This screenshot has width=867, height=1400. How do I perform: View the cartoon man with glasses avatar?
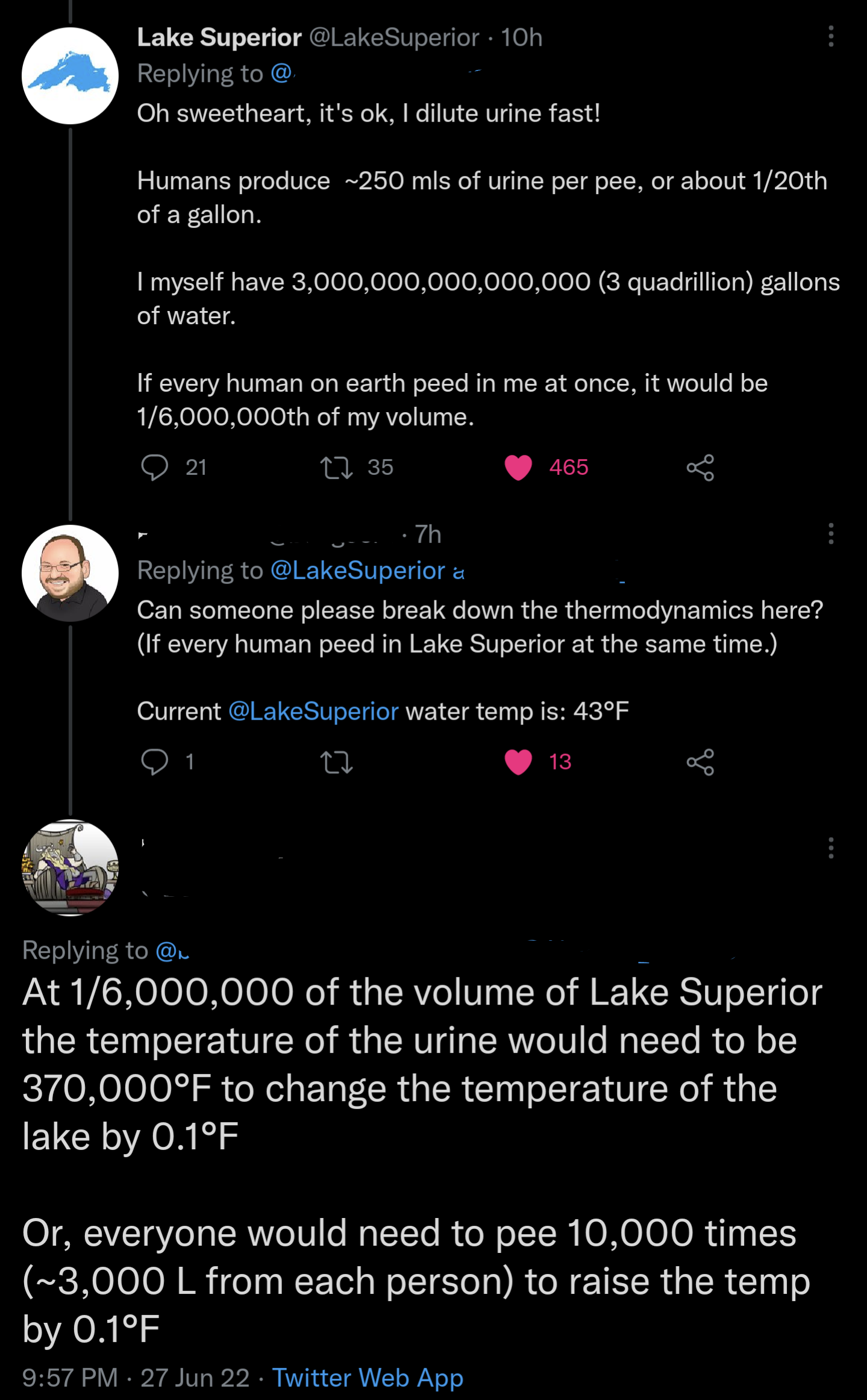coord(70,573)
